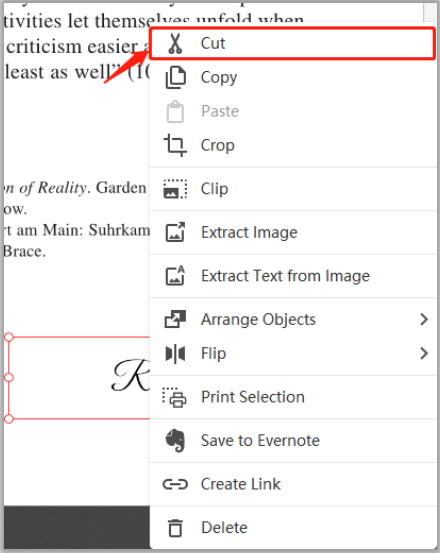Click the Extract Image icon
This screenshot has height=553, width=440.
tap(175, 232)
